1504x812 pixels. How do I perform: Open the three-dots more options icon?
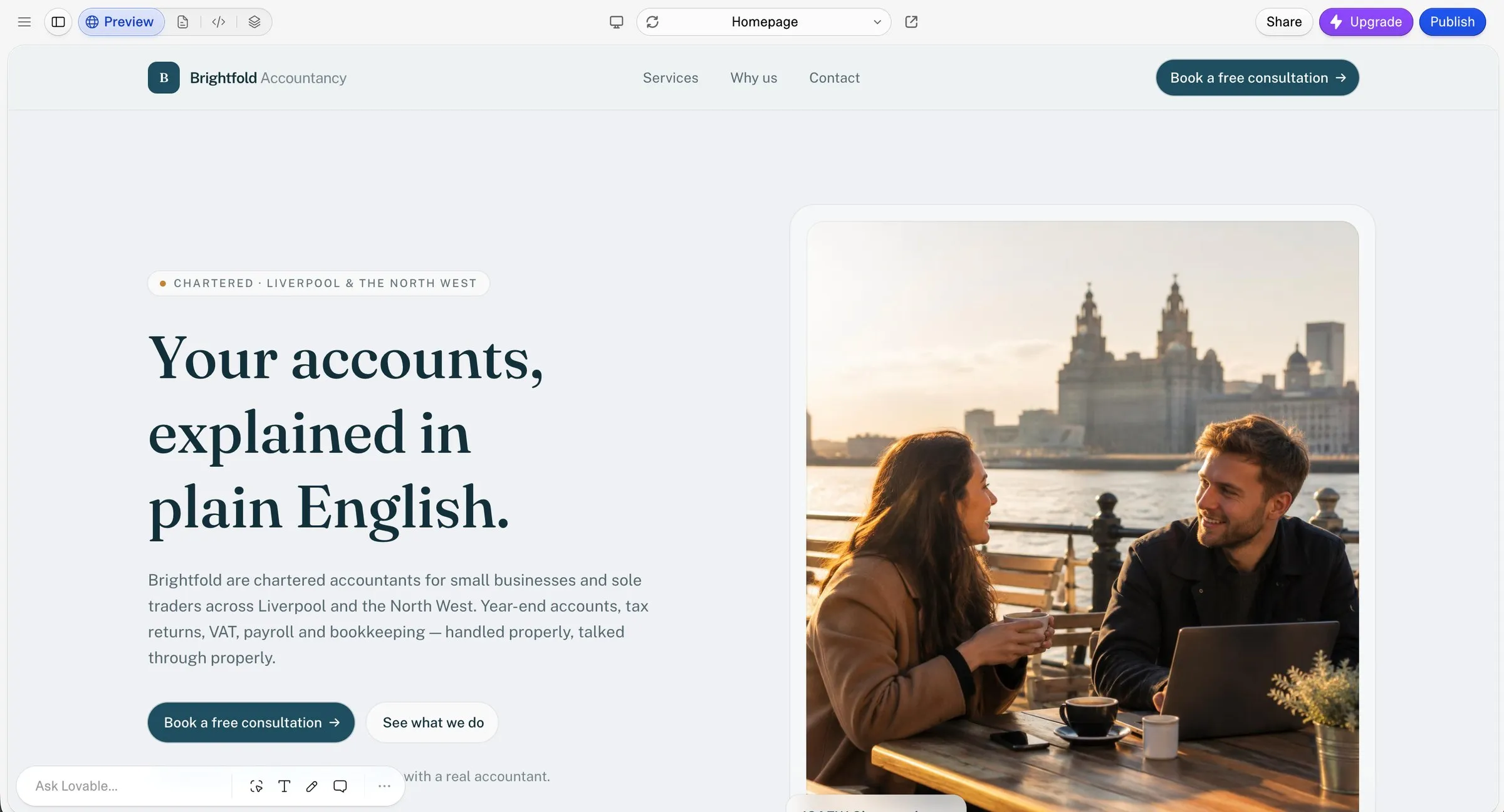tap(384, 786)
